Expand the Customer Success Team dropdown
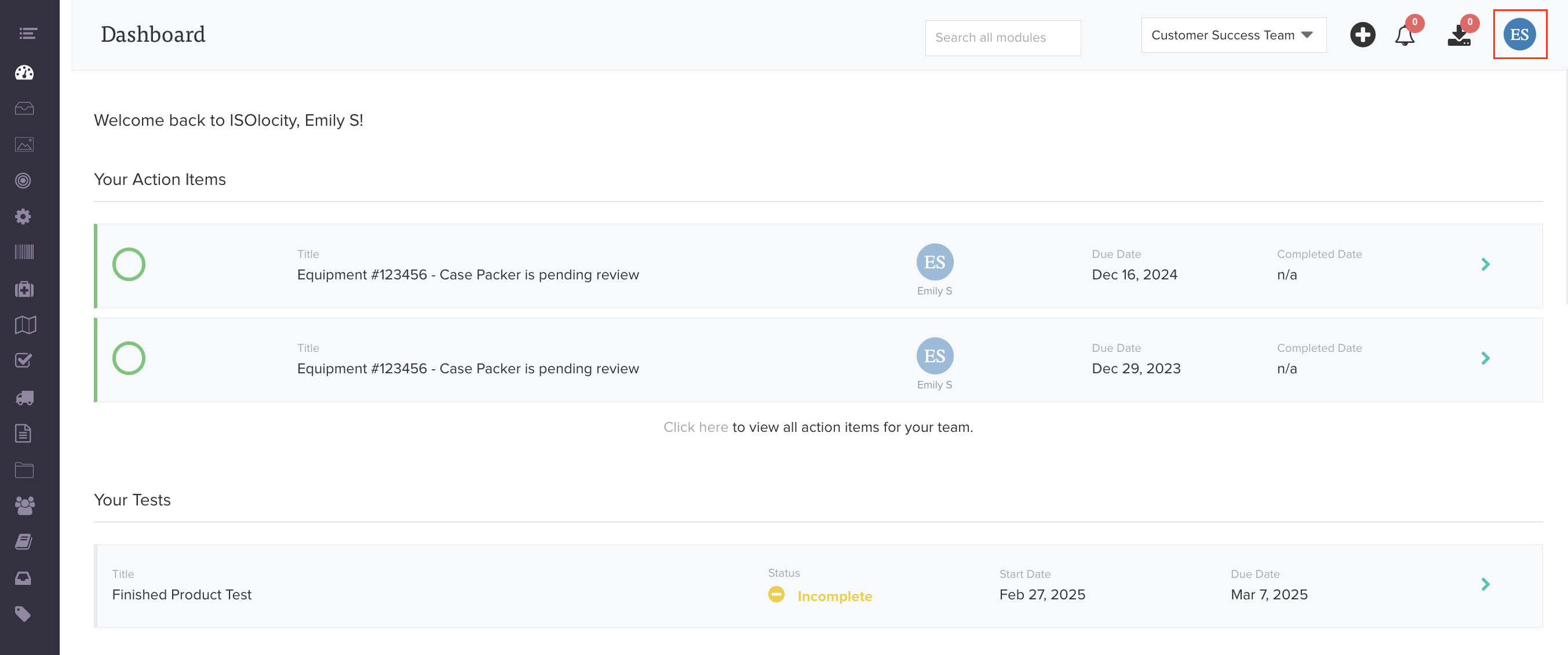The width and height of the screenshot is (1568, 655). coord(1233,35)
